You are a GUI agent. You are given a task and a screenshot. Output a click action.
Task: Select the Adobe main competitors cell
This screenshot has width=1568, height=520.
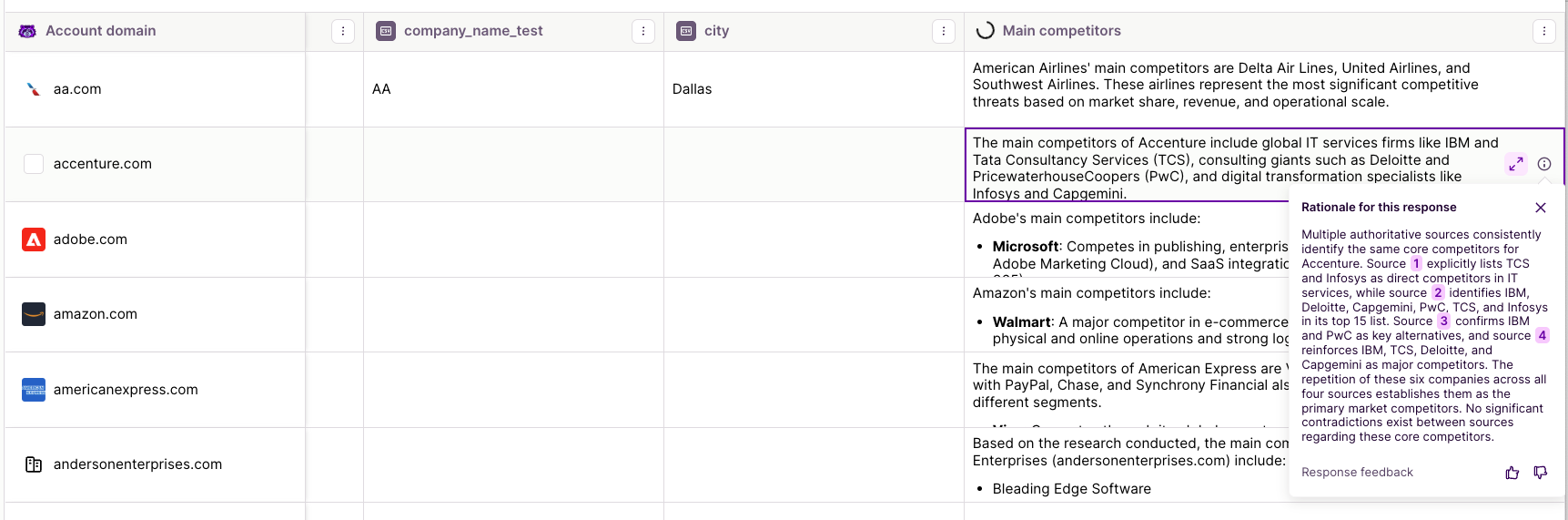(x=1127, y=240)
